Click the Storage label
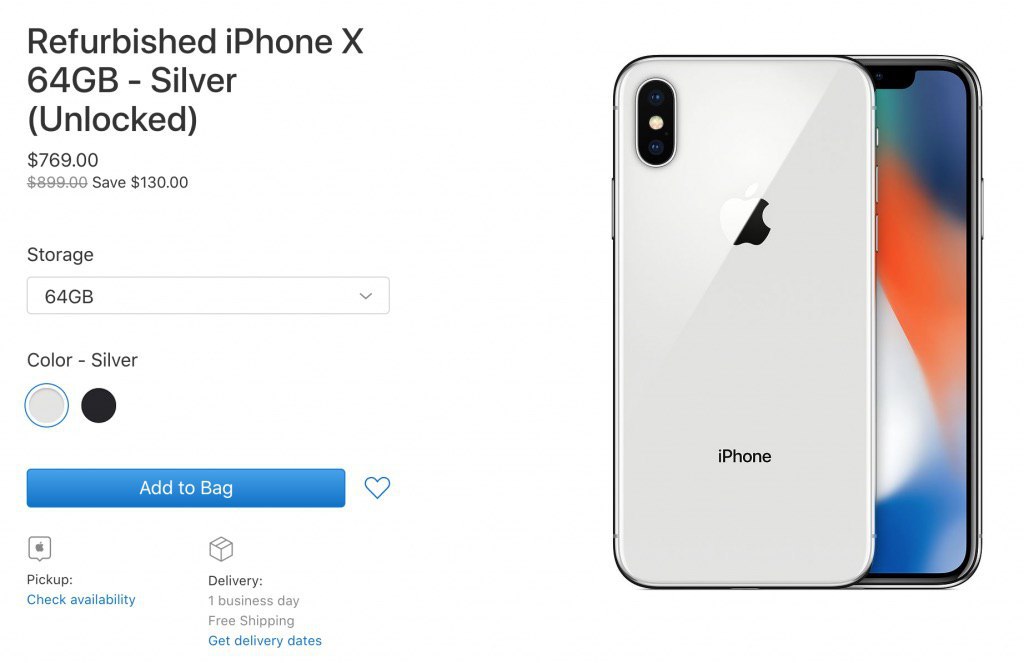Viewport: 1024px width, 663px height. point(60,255)
